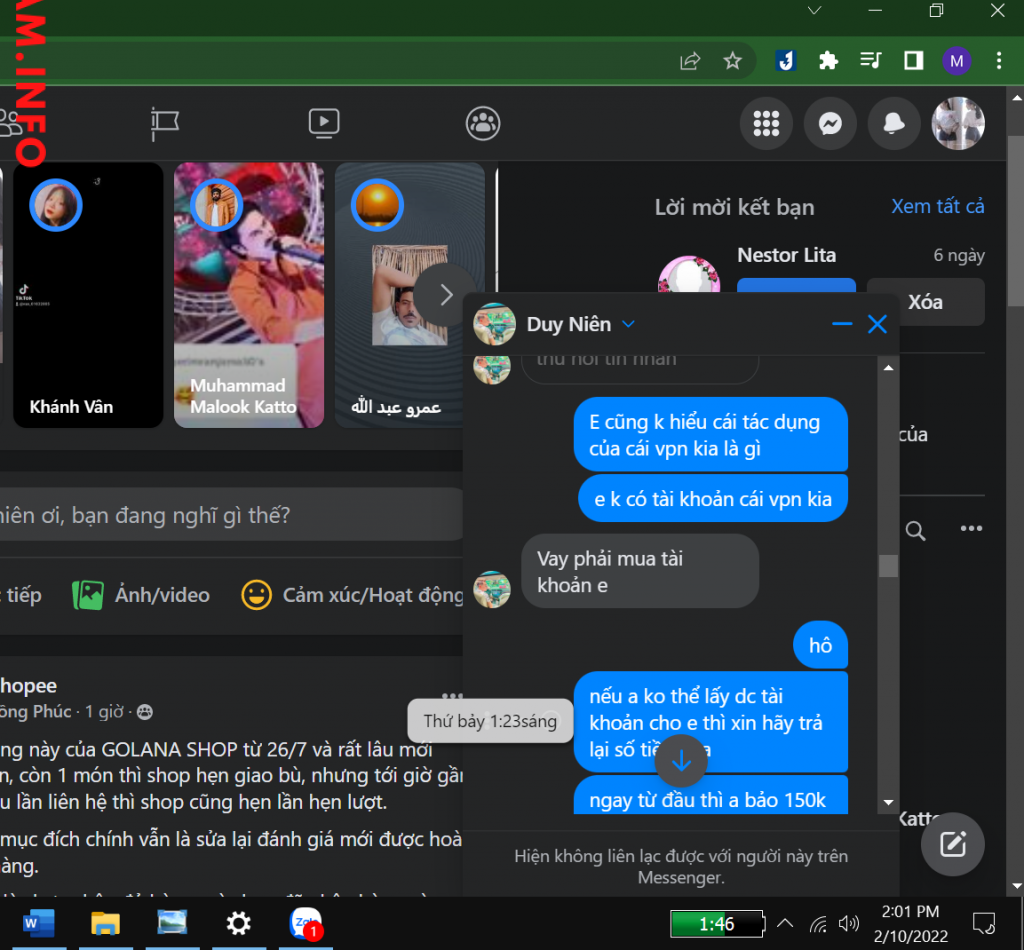This screenshot has height=950, width=1024.
Task: Open the Facebook grid menu icon
Action: pyautogui.click(x=766, y=123)
